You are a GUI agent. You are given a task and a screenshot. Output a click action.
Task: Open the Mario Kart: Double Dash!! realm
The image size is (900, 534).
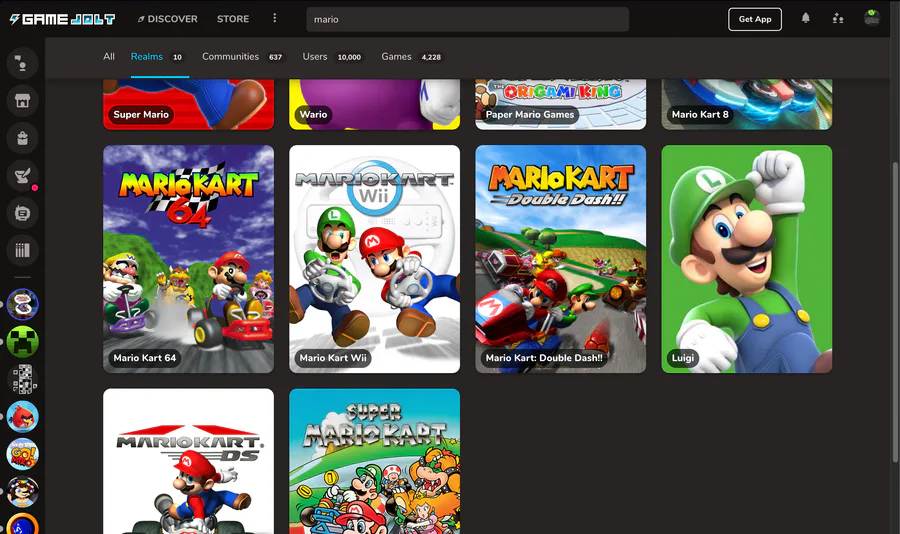pyautogui.click(x=561, y=259)
